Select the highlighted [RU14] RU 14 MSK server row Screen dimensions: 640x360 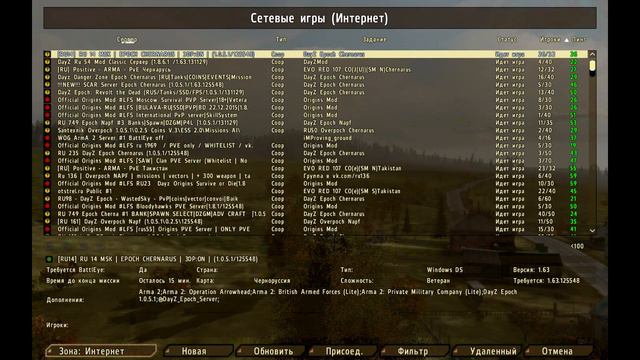(x=316, y=54)
